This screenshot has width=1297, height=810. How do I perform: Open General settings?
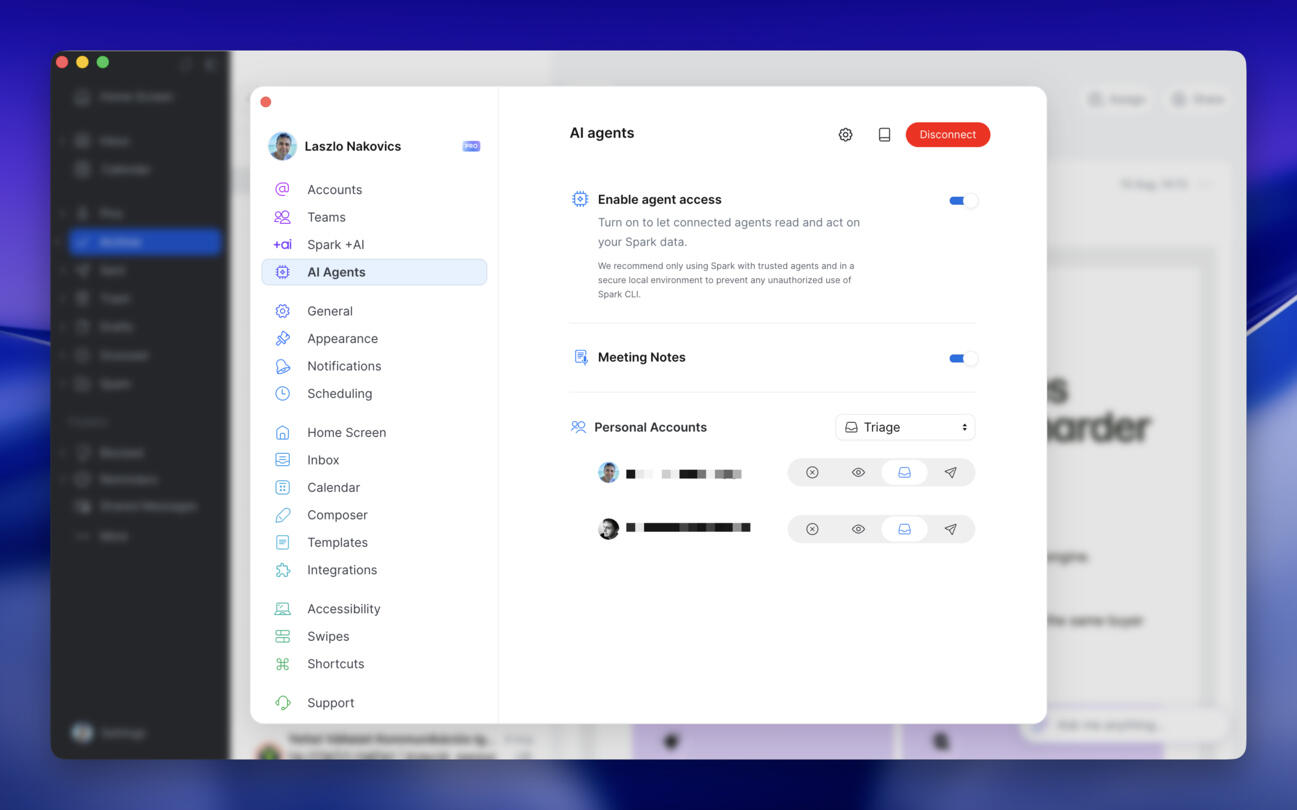(x=374, y=311)
